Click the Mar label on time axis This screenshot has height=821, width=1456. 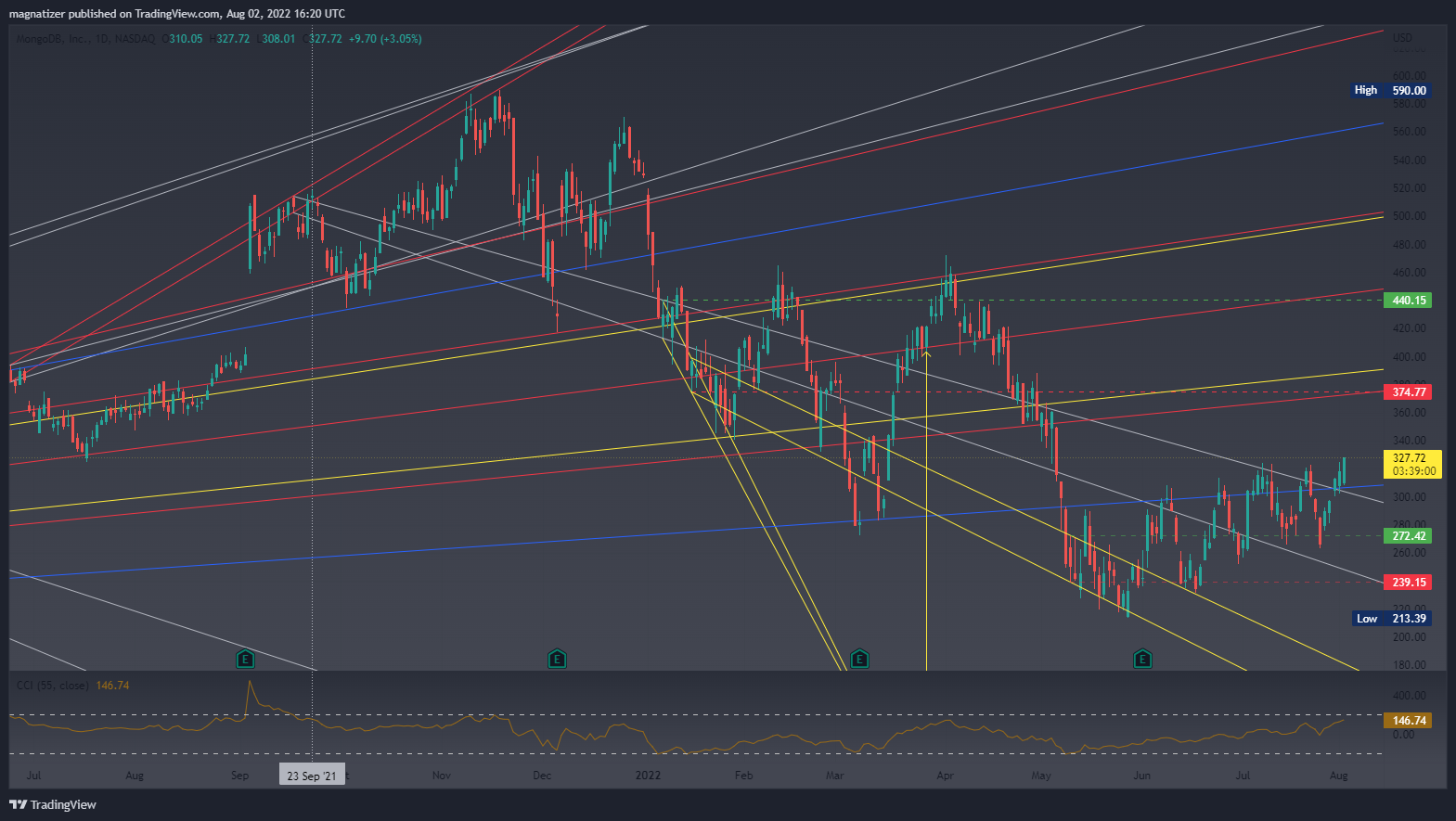coord(835,776)
